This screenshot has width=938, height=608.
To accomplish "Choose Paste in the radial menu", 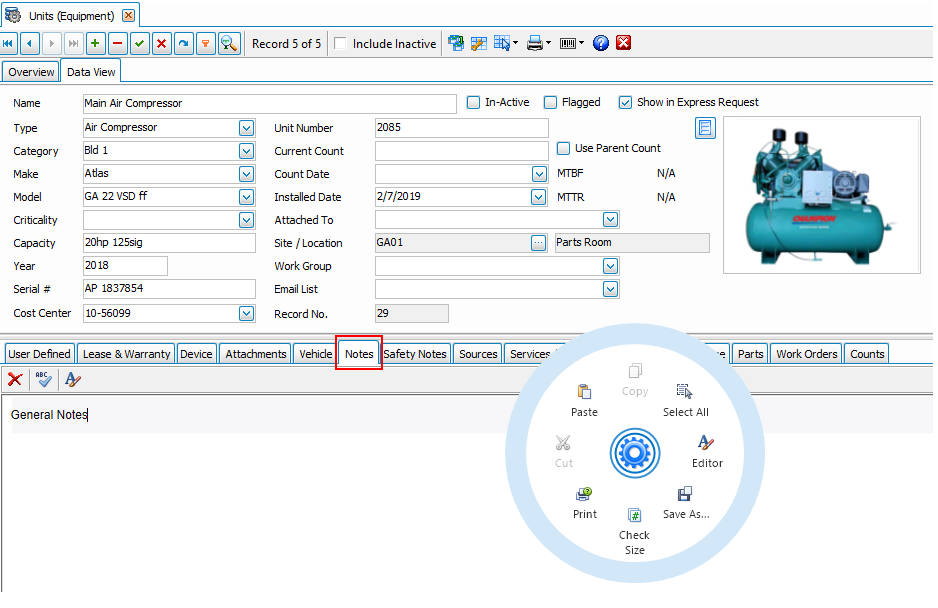I will point(584,400).
